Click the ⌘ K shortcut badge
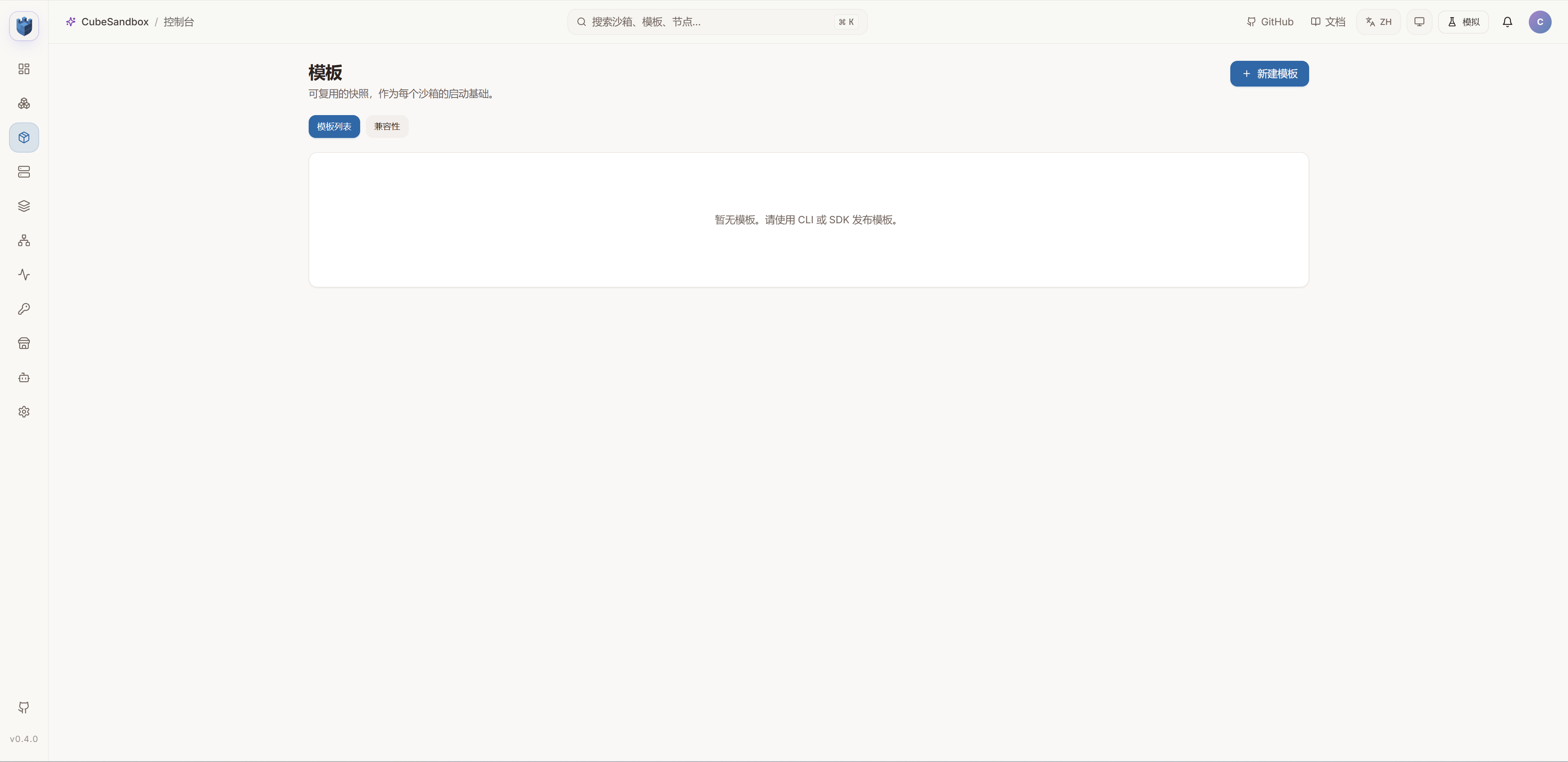The width and height of the screenshot is (1568, 762). click(846, 22)
